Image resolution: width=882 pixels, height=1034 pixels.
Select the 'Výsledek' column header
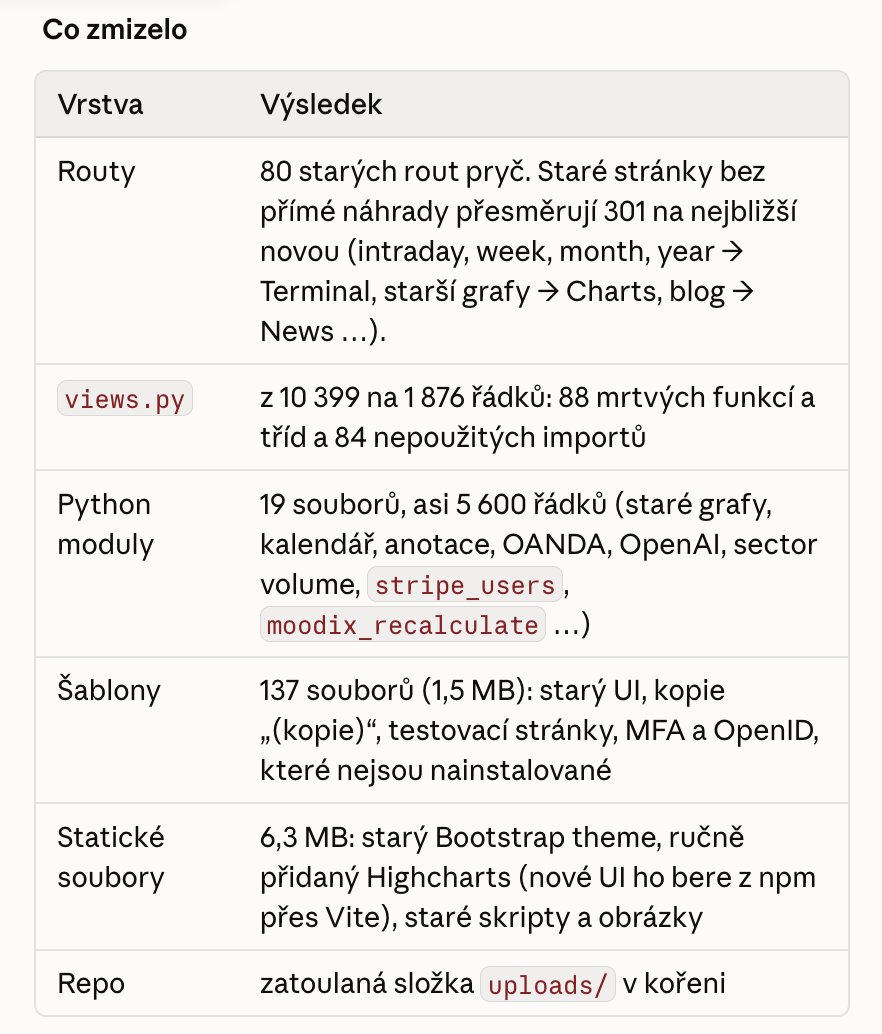(321, 104)
